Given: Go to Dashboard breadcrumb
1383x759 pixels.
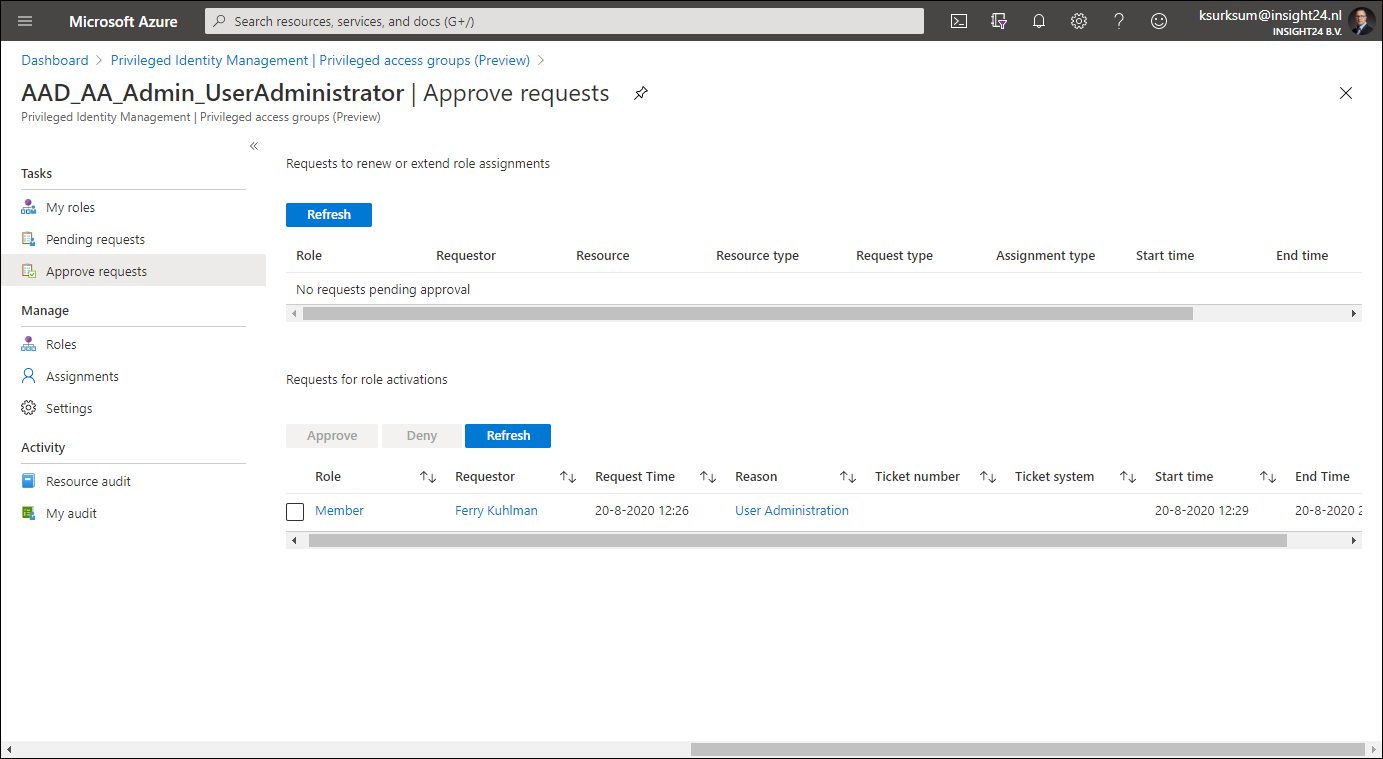Looking at the screenshot, I should coord(55,60).
